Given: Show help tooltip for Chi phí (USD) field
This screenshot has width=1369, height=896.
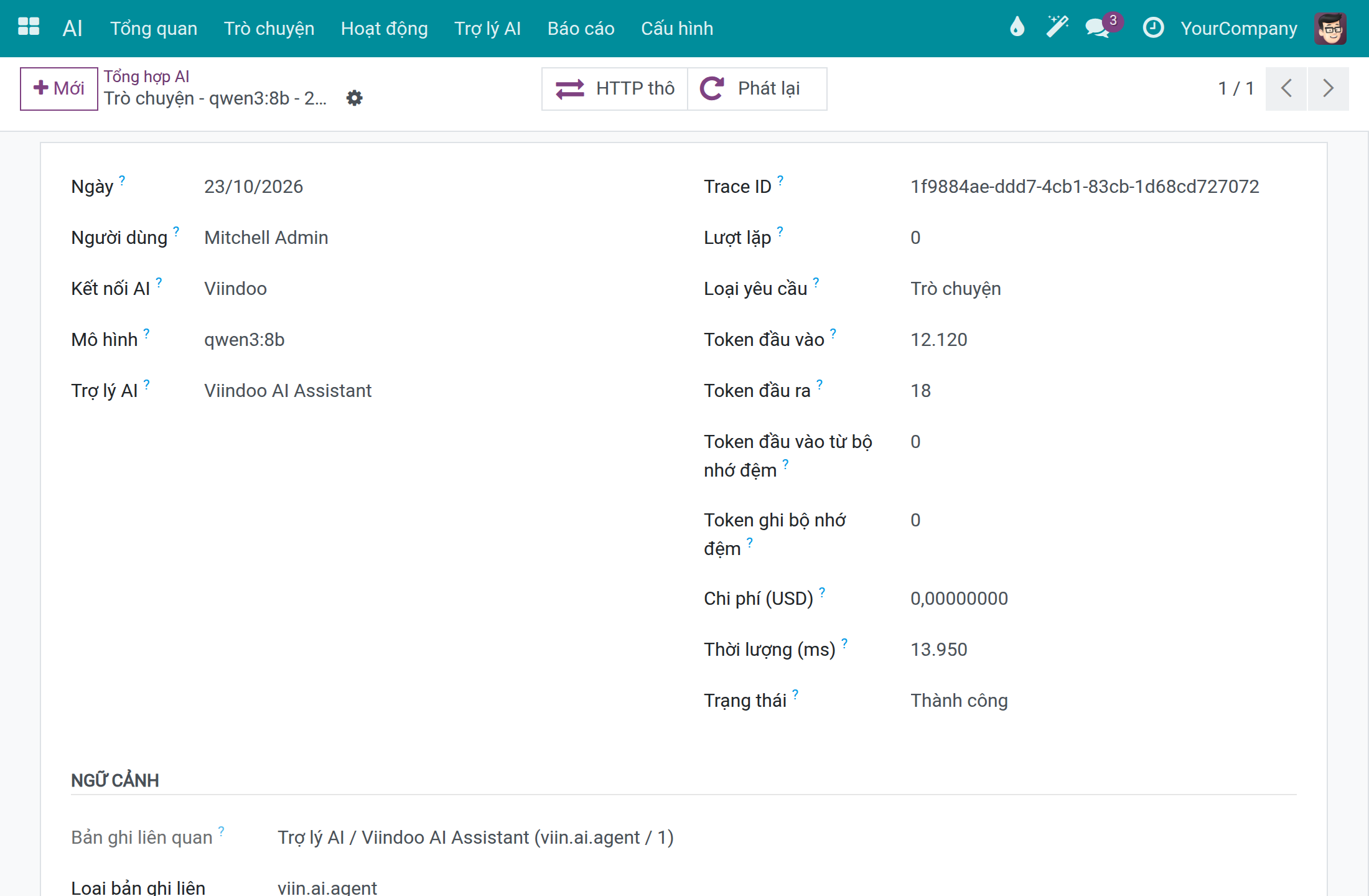Looking at the screenshot, I should click(822, 592).
